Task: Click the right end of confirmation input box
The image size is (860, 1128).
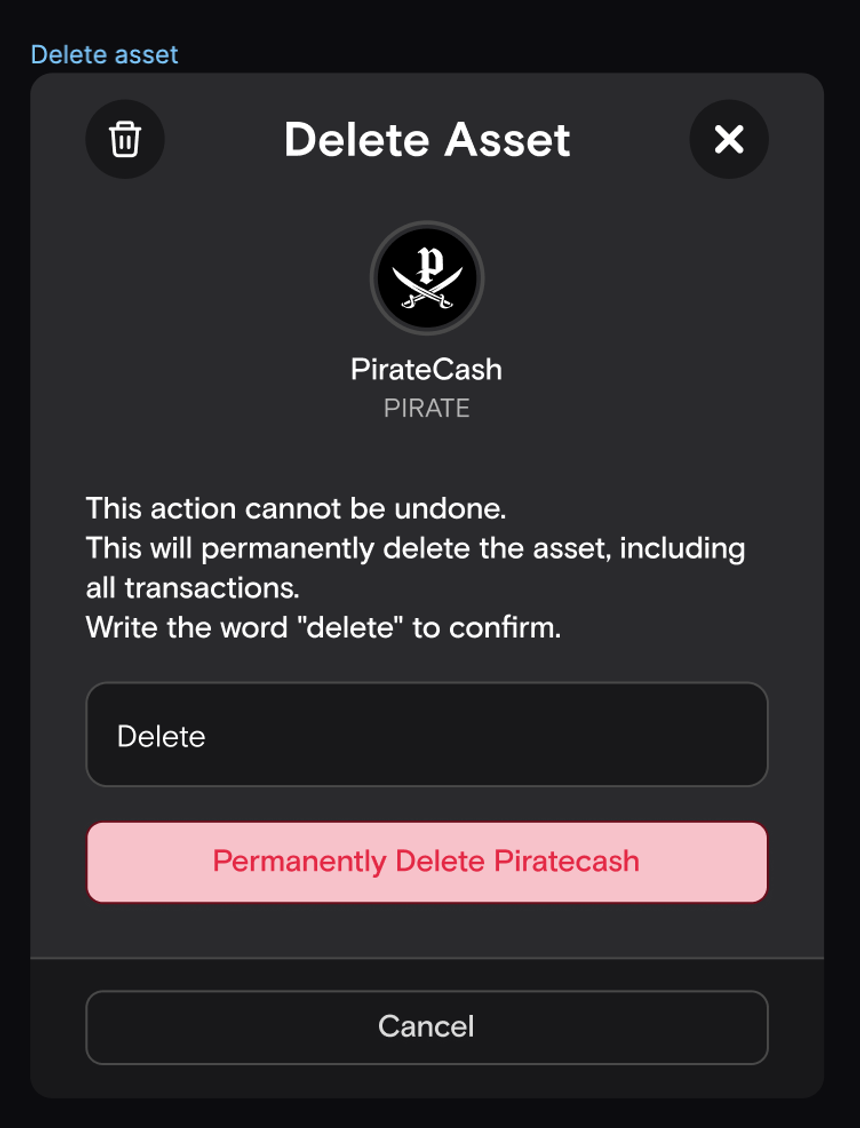Action: 740,736
